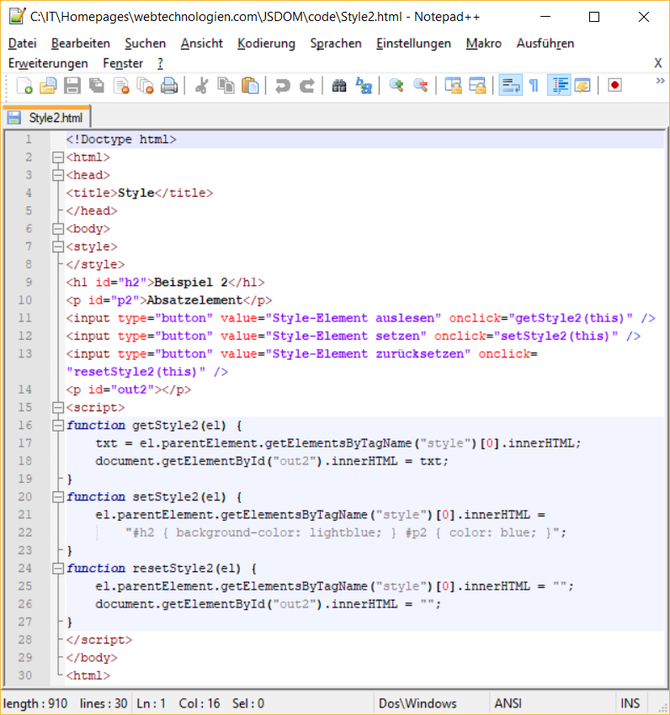Open the Erweiterungen menu
The image size is (670, 715).
pyautogui.click(x=48, y=63)
